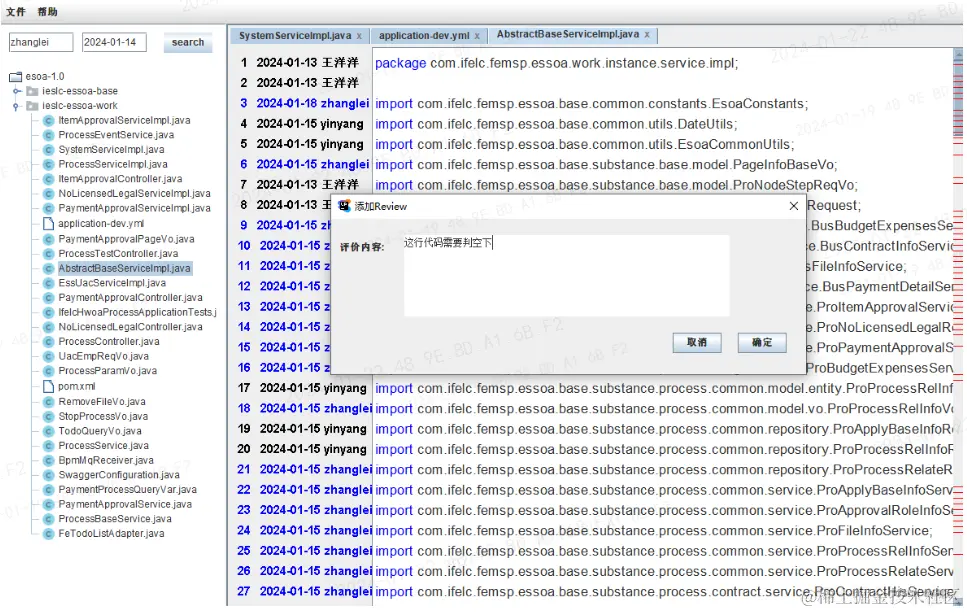Viewport: 967px width, 613px height.
Task: Select TodoQueryVo.java in the tree
Action: (x=100, y=432)
